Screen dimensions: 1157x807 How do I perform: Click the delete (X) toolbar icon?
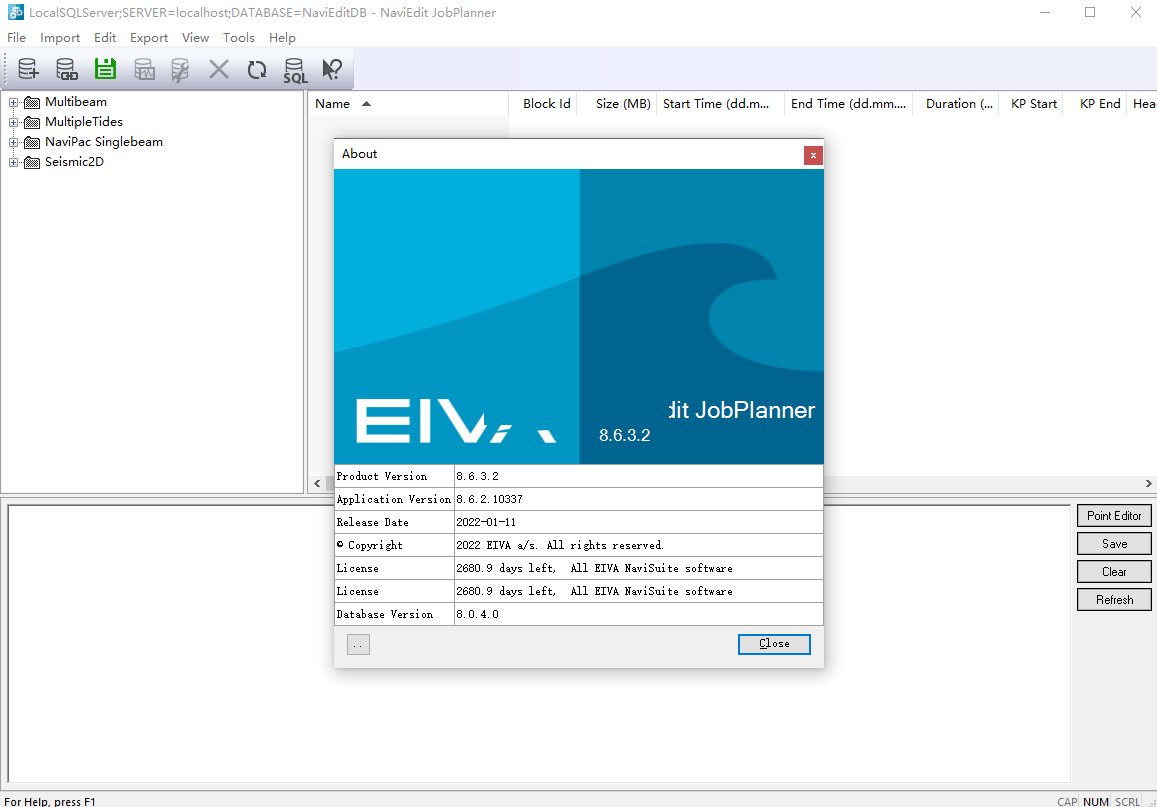(x=219, y=68)
